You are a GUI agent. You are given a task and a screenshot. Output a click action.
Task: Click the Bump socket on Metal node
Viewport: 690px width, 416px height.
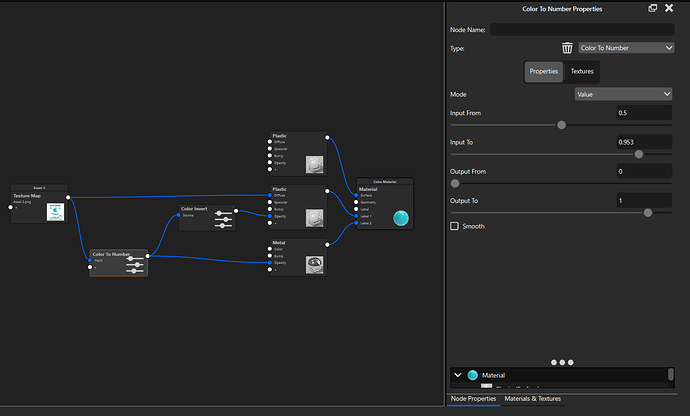pyautogui.click(x=270, y=256)
